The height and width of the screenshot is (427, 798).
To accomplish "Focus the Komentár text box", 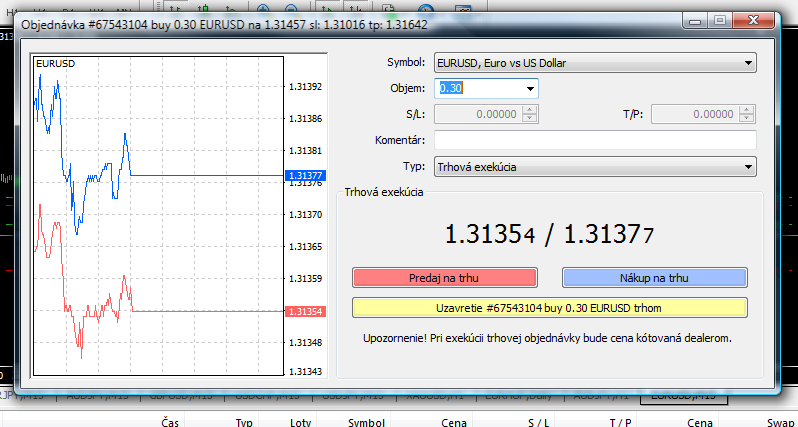I will click(595, 140).
